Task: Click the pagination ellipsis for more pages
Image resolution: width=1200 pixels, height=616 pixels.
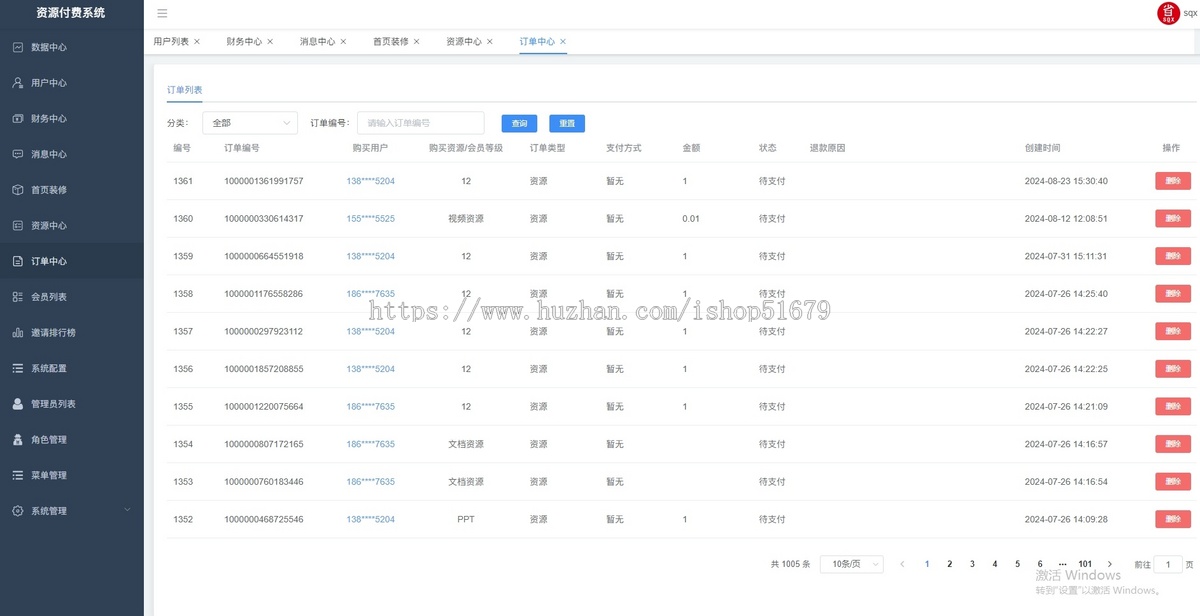Action: (x=1062, y=564)
